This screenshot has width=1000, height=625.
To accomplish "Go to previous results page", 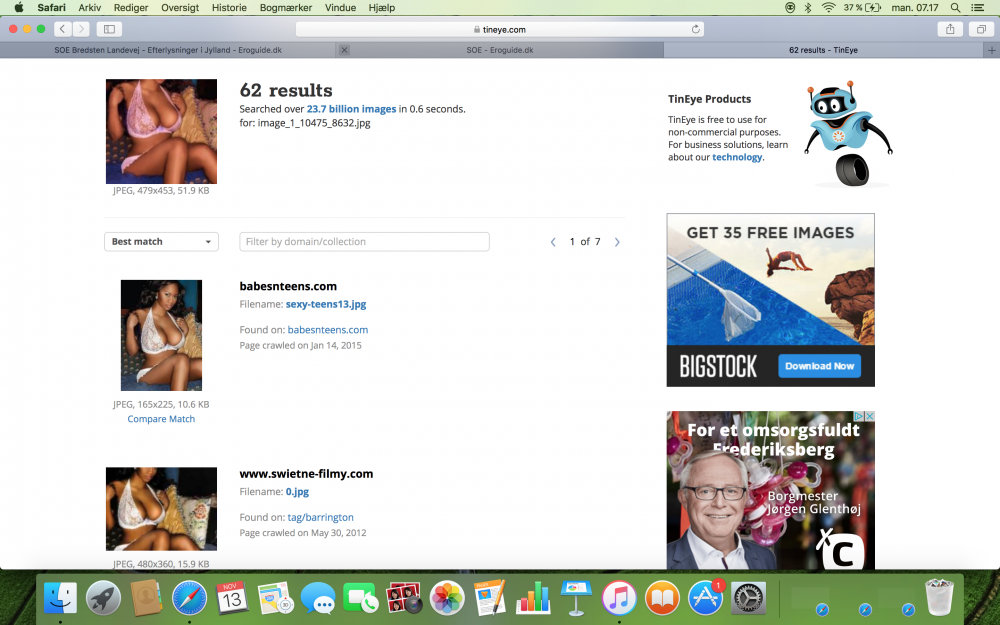I will (x=553, y=242).
